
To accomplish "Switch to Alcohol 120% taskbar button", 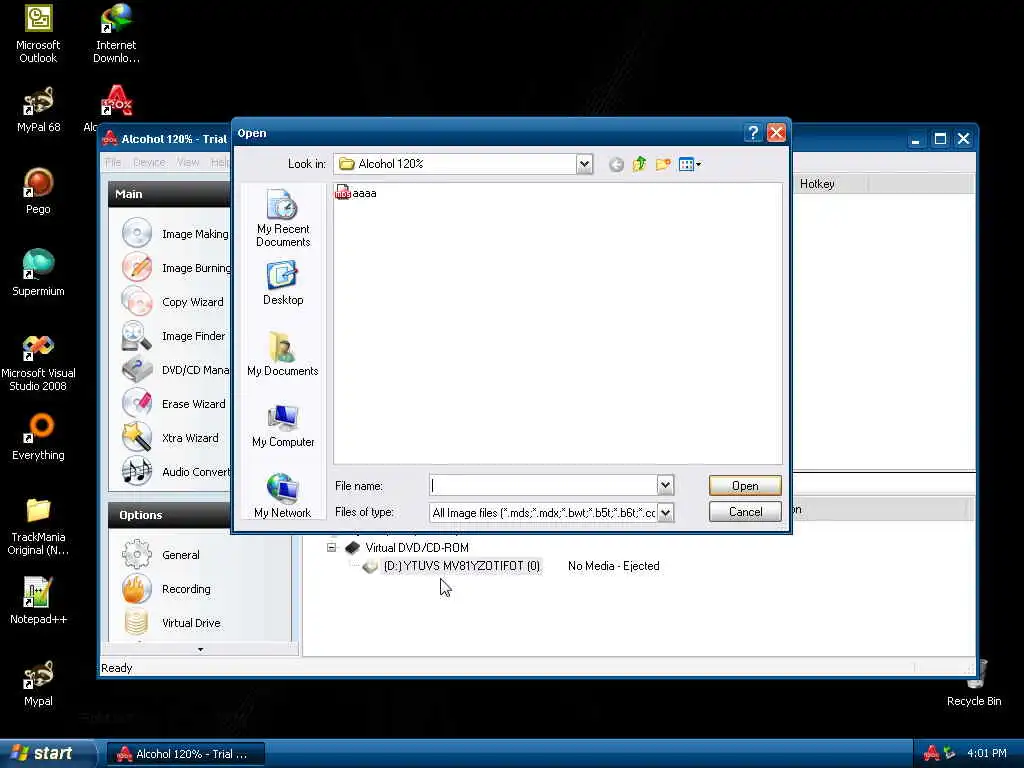I will tap(185, 754).
